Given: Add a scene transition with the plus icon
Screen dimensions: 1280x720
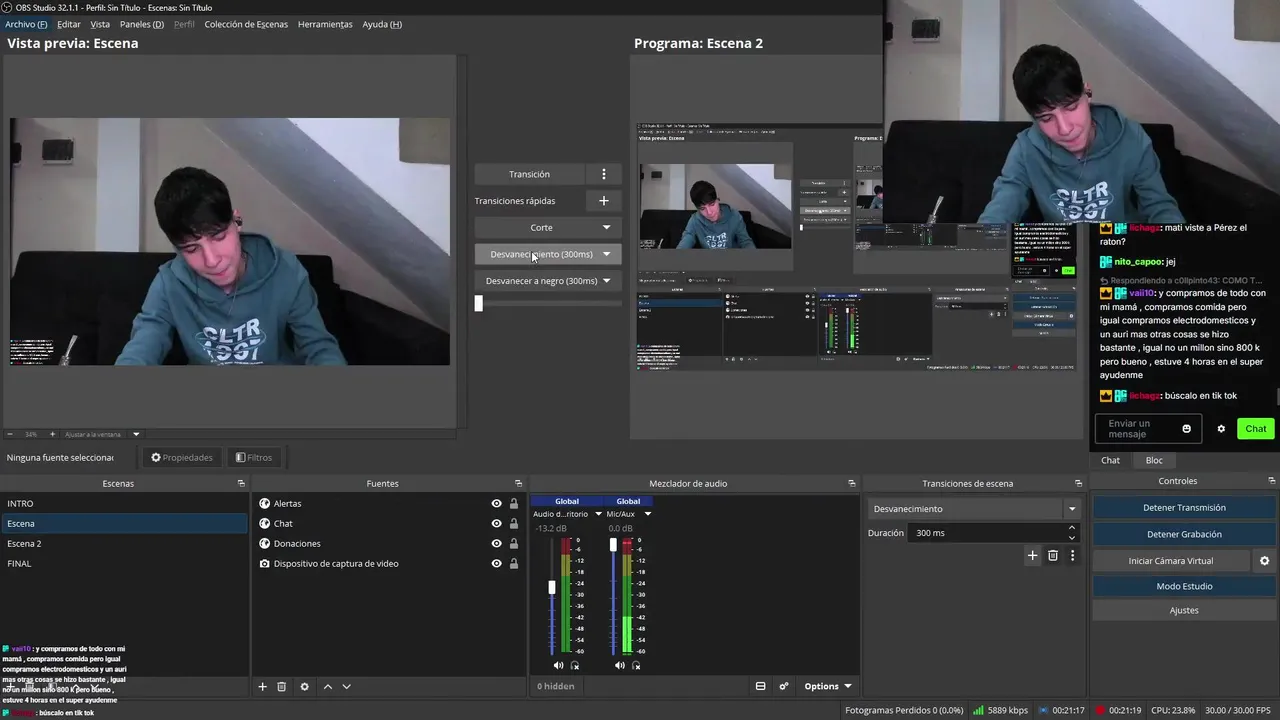Looking at the screenshot, I should tap(1033, 556).
